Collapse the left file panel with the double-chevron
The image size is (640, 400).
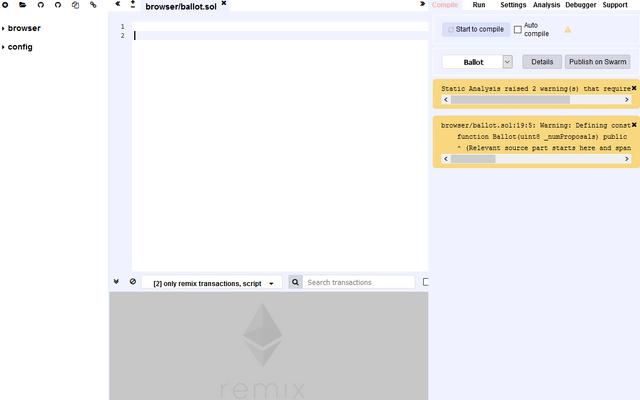click(118, 4)
